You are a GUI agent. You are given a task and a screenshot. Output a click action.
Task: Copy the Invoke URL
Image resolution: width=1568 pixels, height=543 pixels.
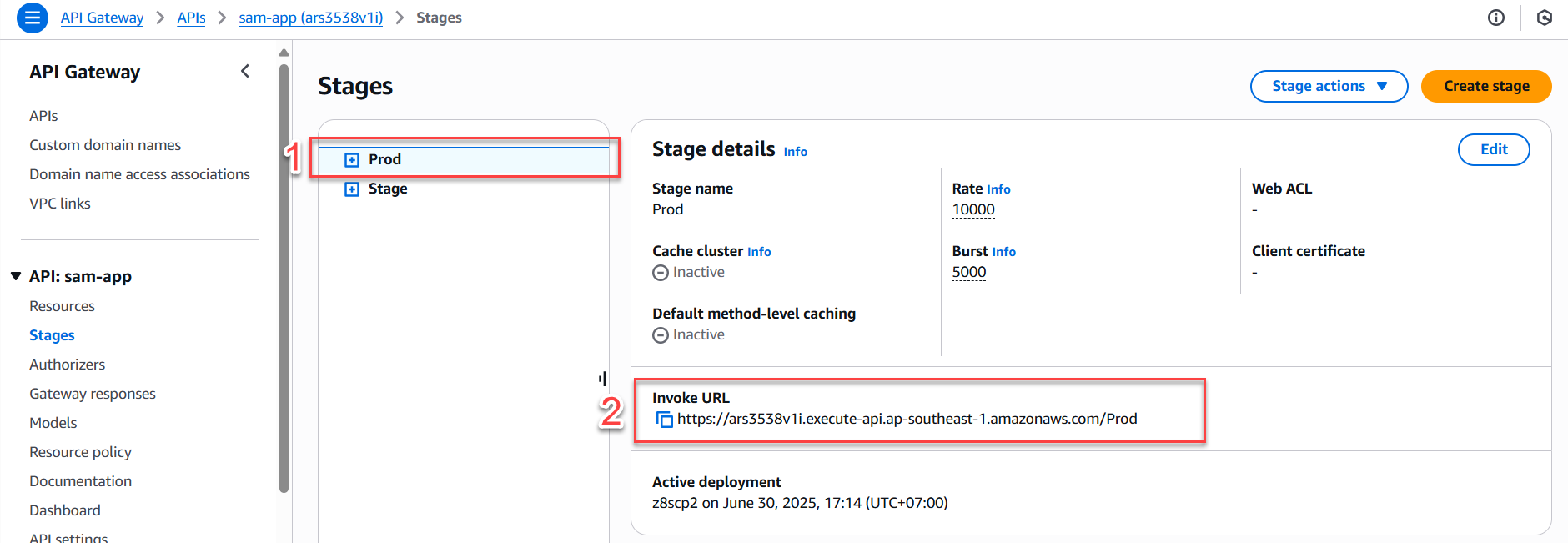point(665,420)
